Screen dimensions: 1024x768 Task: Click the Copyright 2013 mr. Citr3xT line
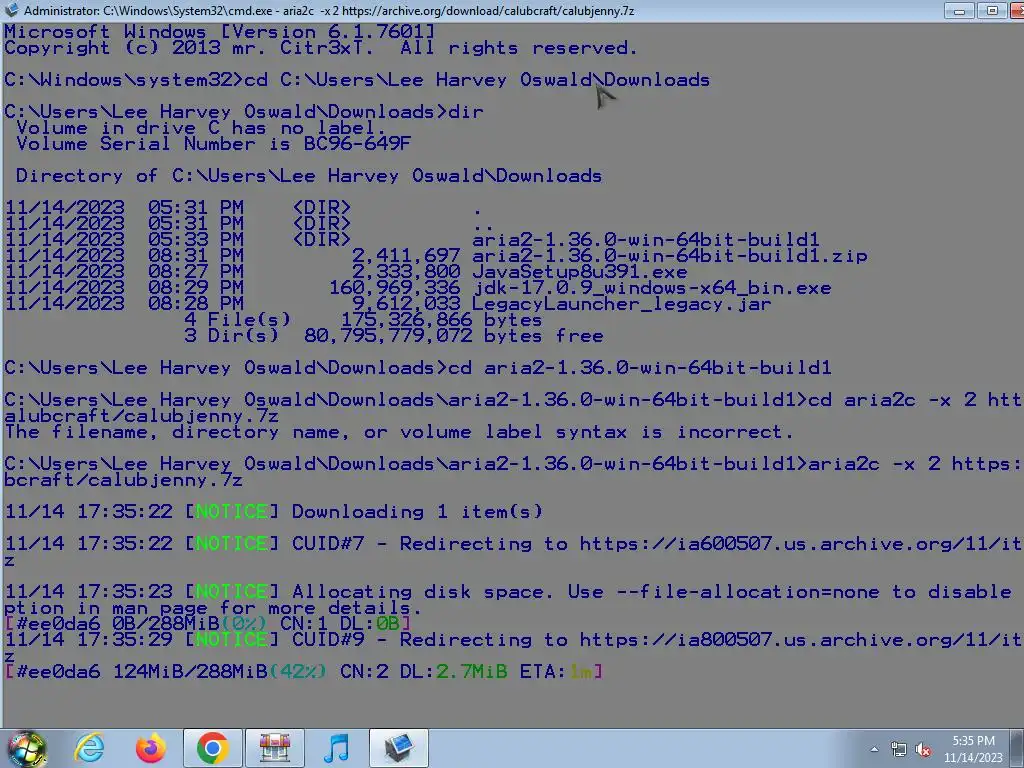click(x=321, y=48)
